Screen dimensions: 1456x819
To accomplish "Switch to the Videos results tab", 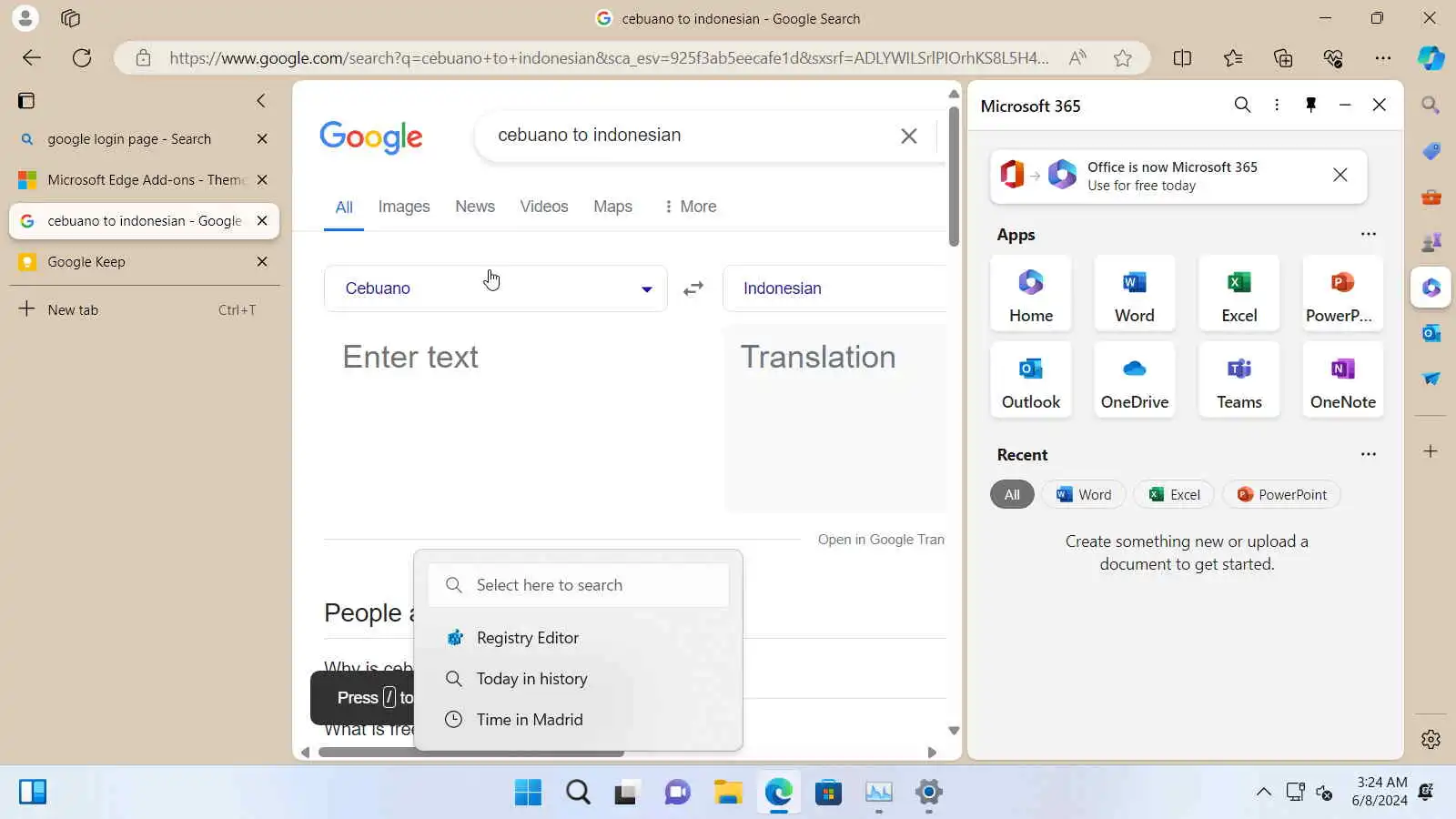I will pyautogui.click(x=544, y=207).
